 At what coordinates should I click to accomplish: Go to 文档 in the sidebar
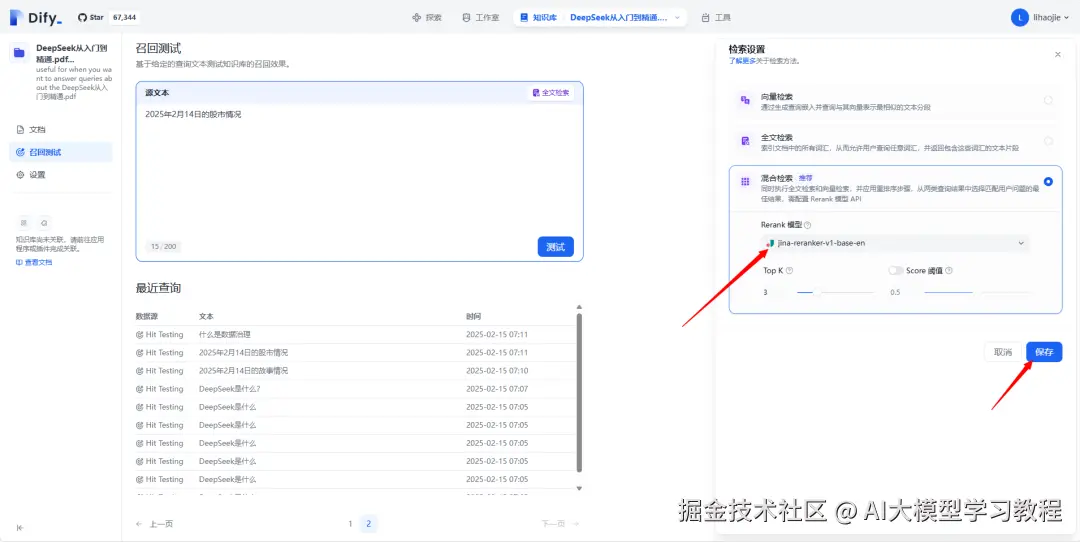[61, 129]
